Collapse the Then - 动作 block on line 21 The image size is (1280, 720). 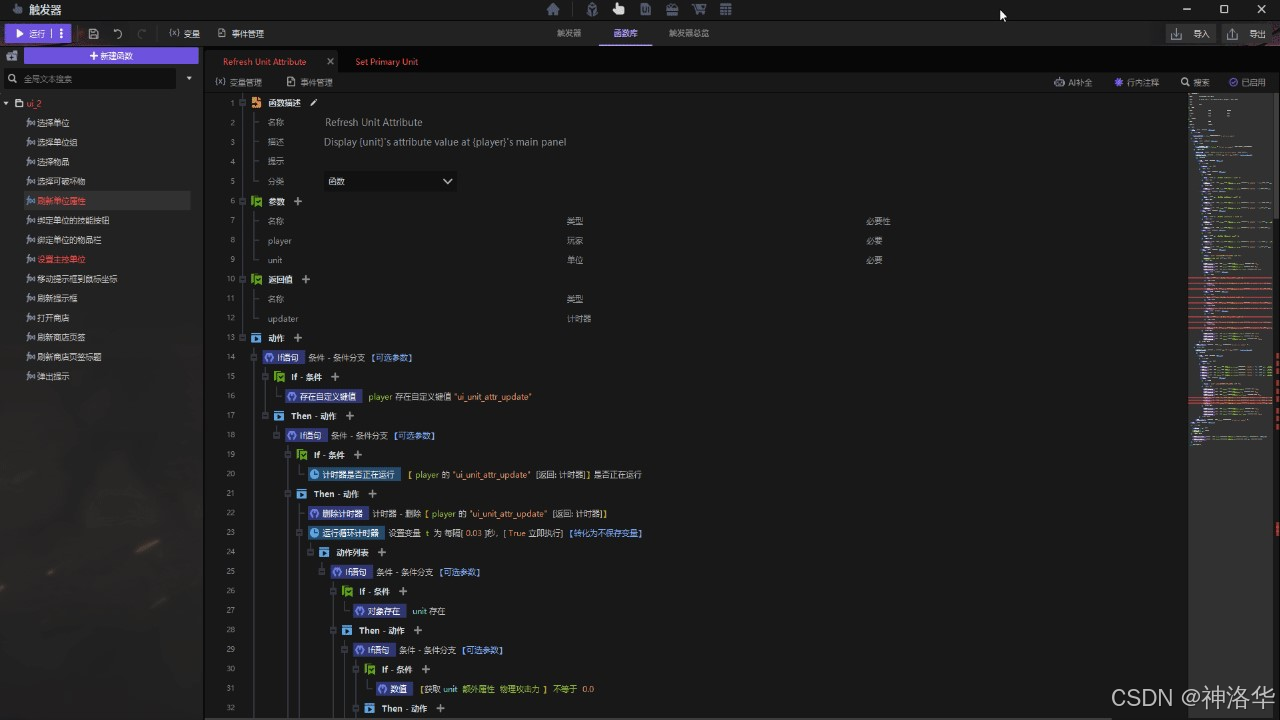(289, 494)
